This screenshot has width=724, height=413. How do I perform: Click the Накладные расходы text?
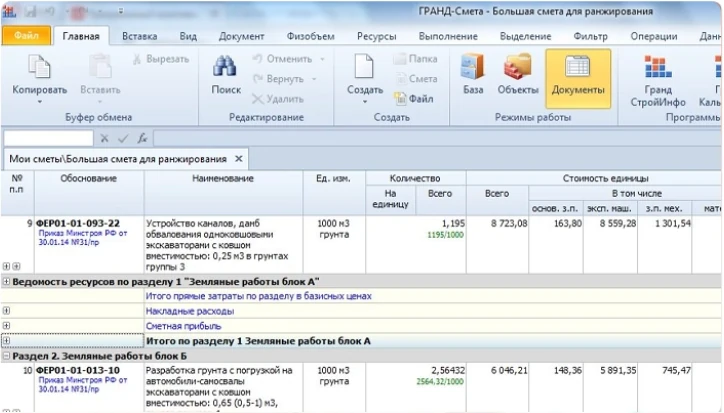[x=190, y=311]
